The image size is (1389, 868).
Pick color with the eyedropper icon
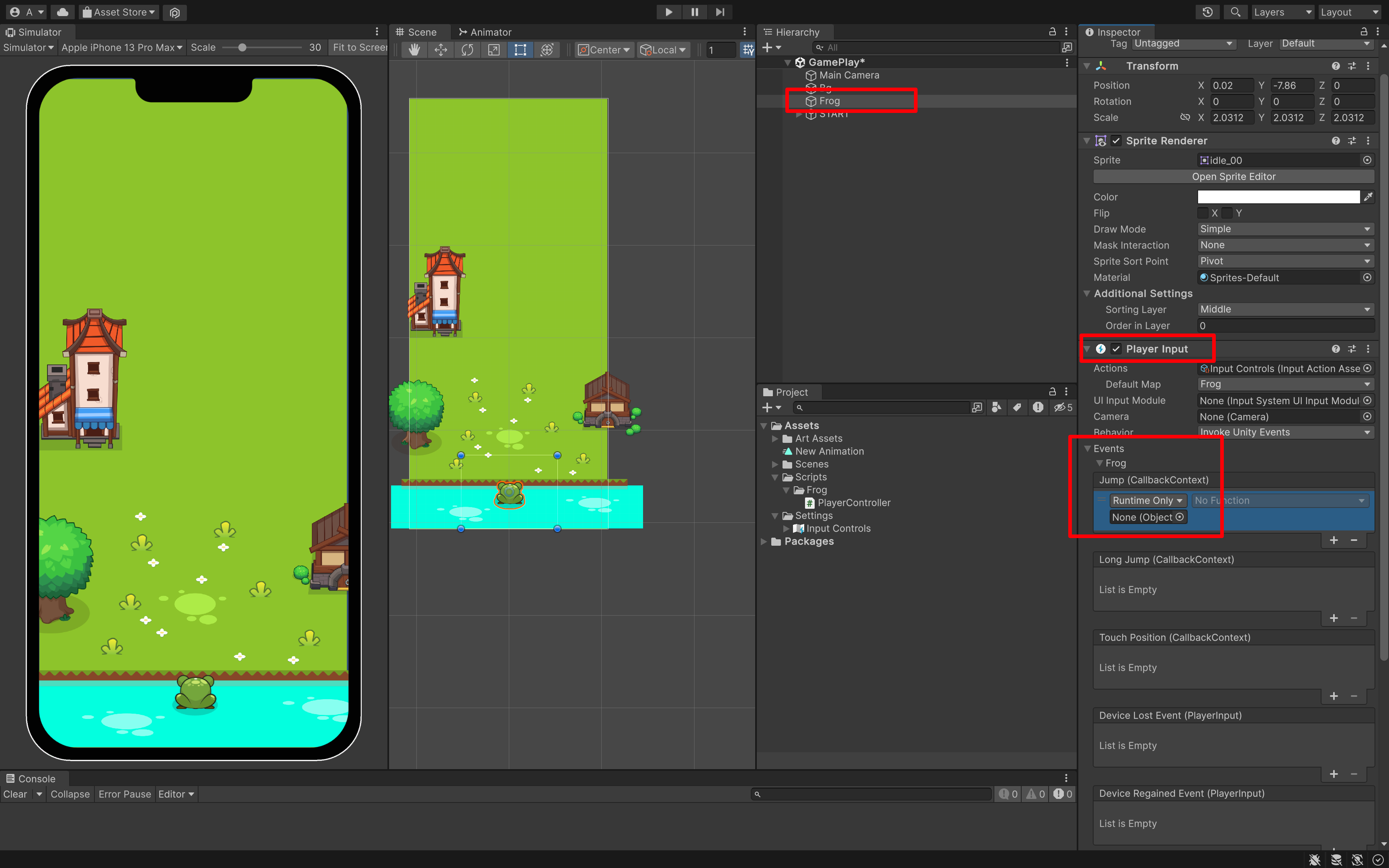point(1369,197)
